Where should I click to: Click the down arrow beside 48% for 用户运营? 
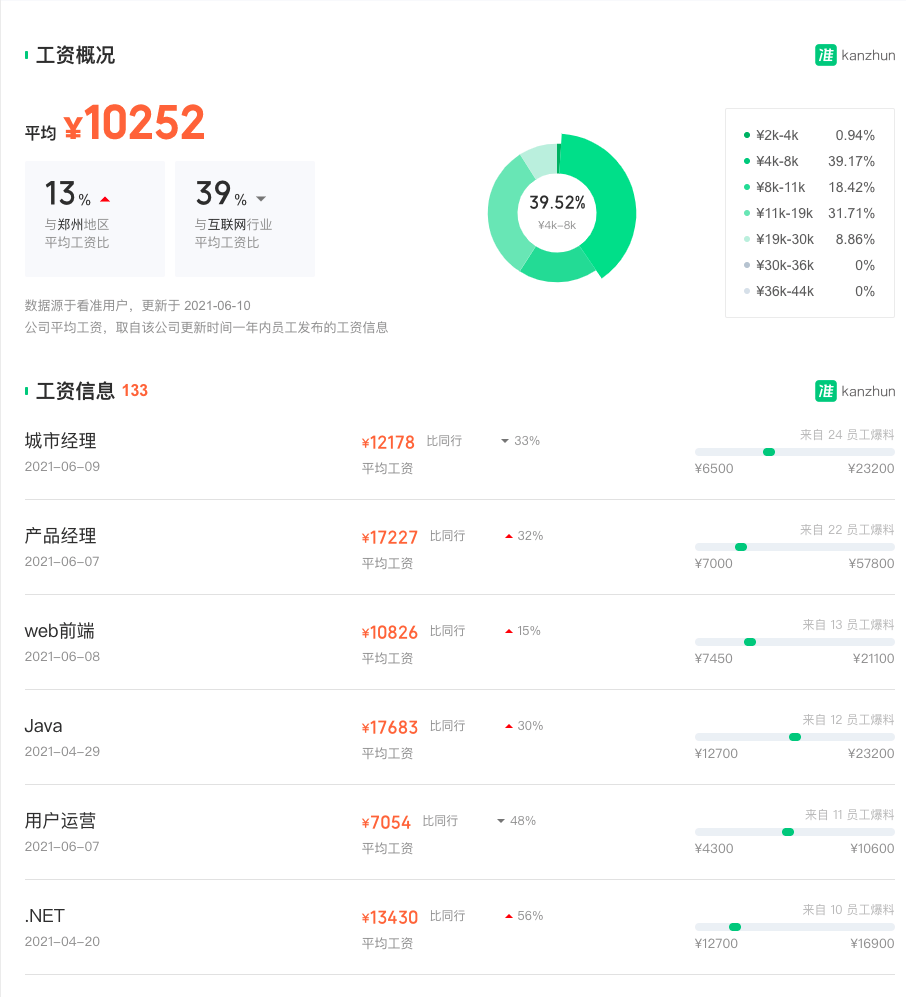click(501, 821)
